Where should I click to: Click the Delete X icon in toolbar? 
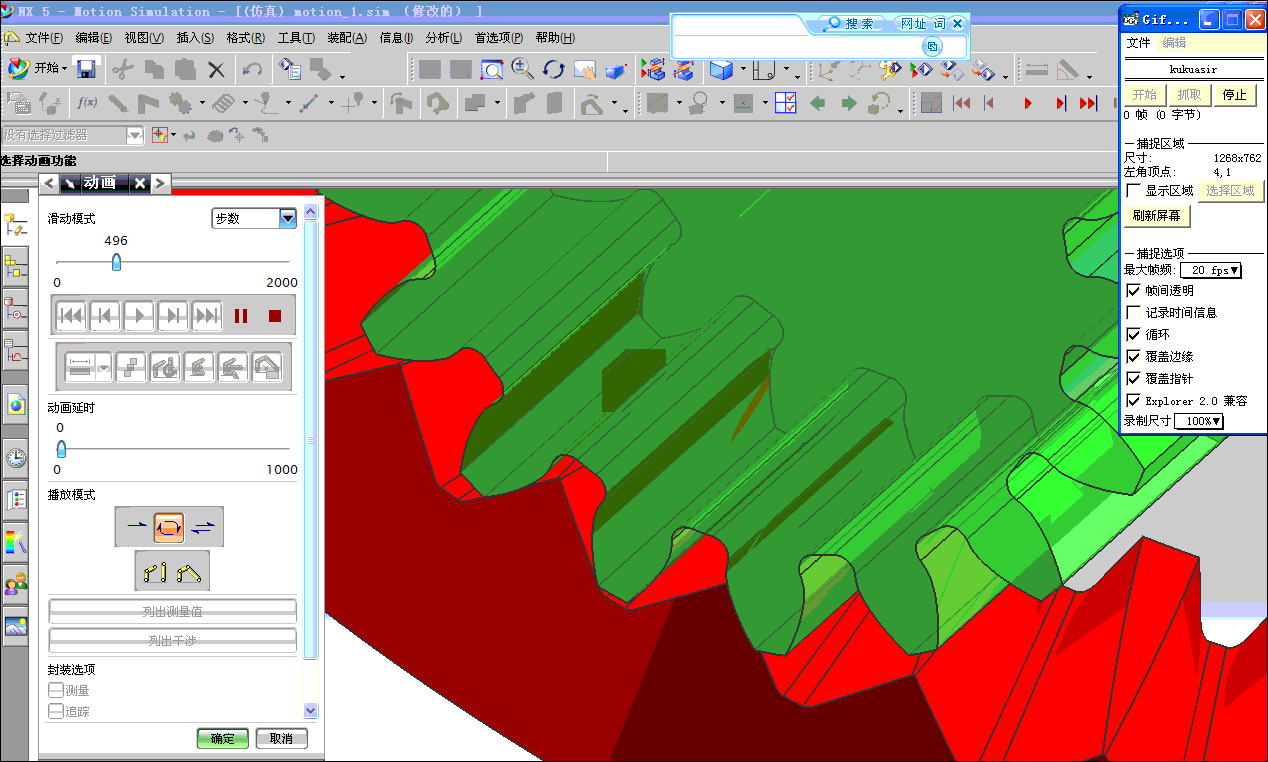point(216,69)
